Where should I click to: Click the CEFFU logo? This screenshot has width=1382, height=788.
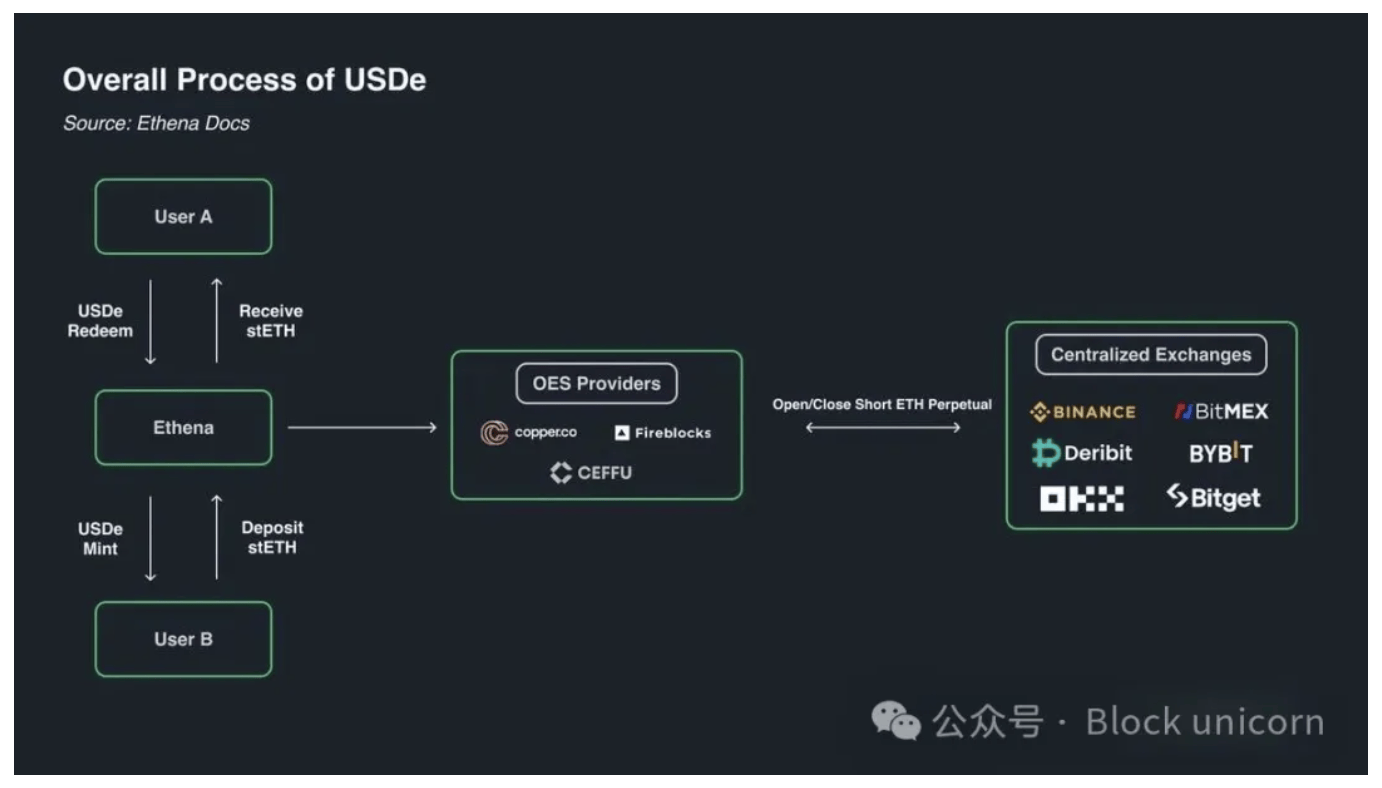click(591, 473)
